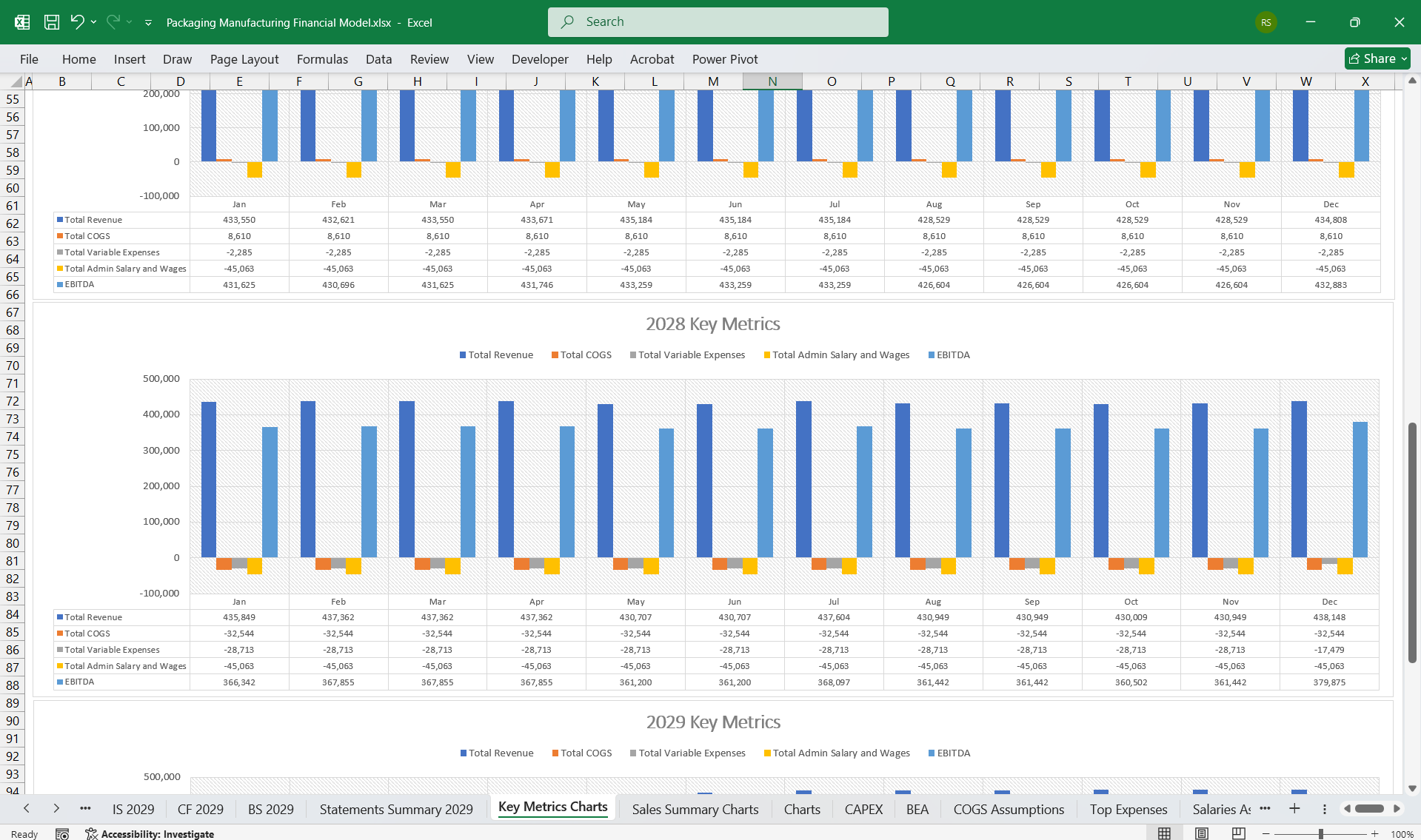Viewport: 1421px width, 840px height.
Task: Click the EBITDA legend swatch in 2028 chart
Action: click(932, 355)
